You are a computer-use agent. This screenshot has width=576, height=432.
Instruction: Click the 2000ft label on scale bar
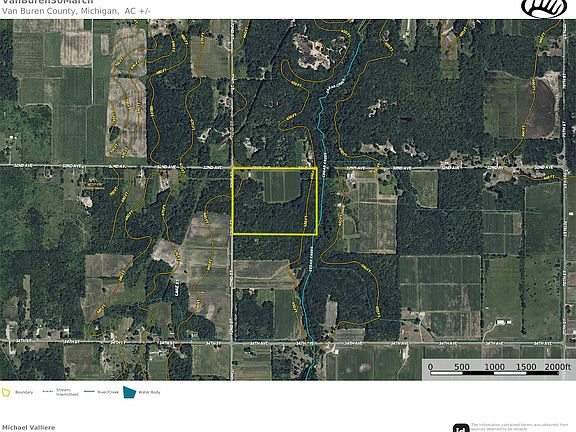558,367
